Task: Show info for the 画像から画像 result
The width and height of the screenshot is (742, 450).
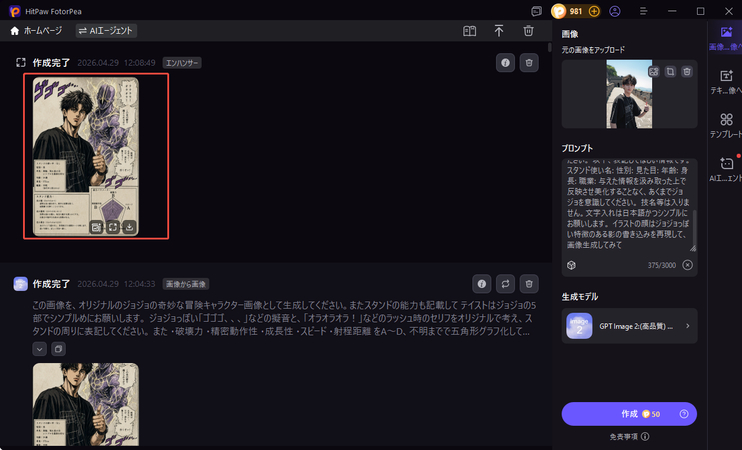Action: 482,284
